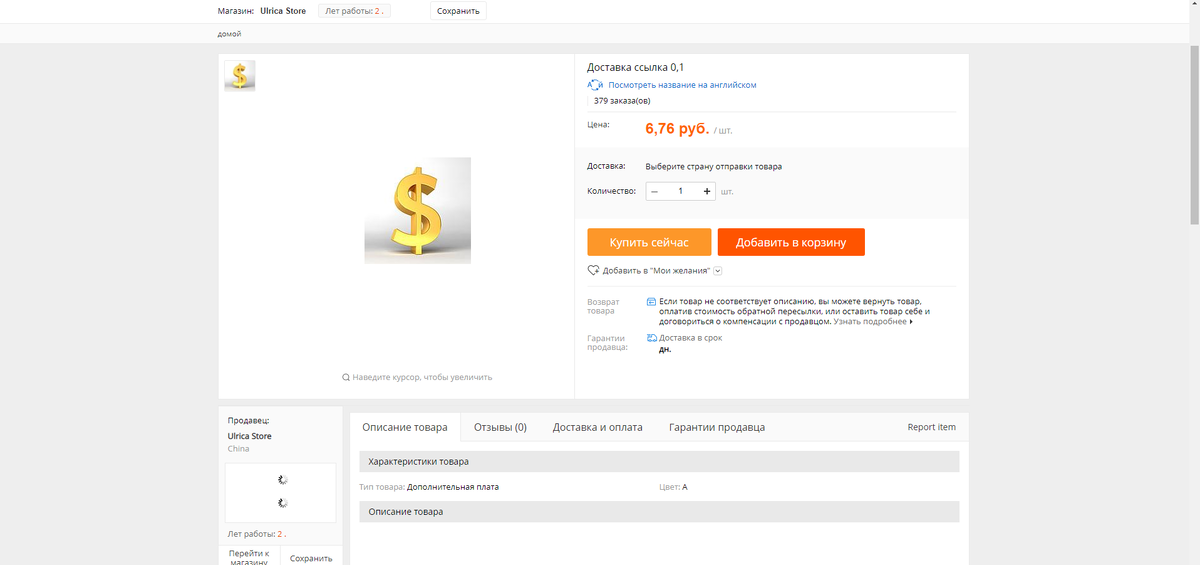Click the top "Сохранить" store button
The image size is (1200, 565).
pos(459,11)
